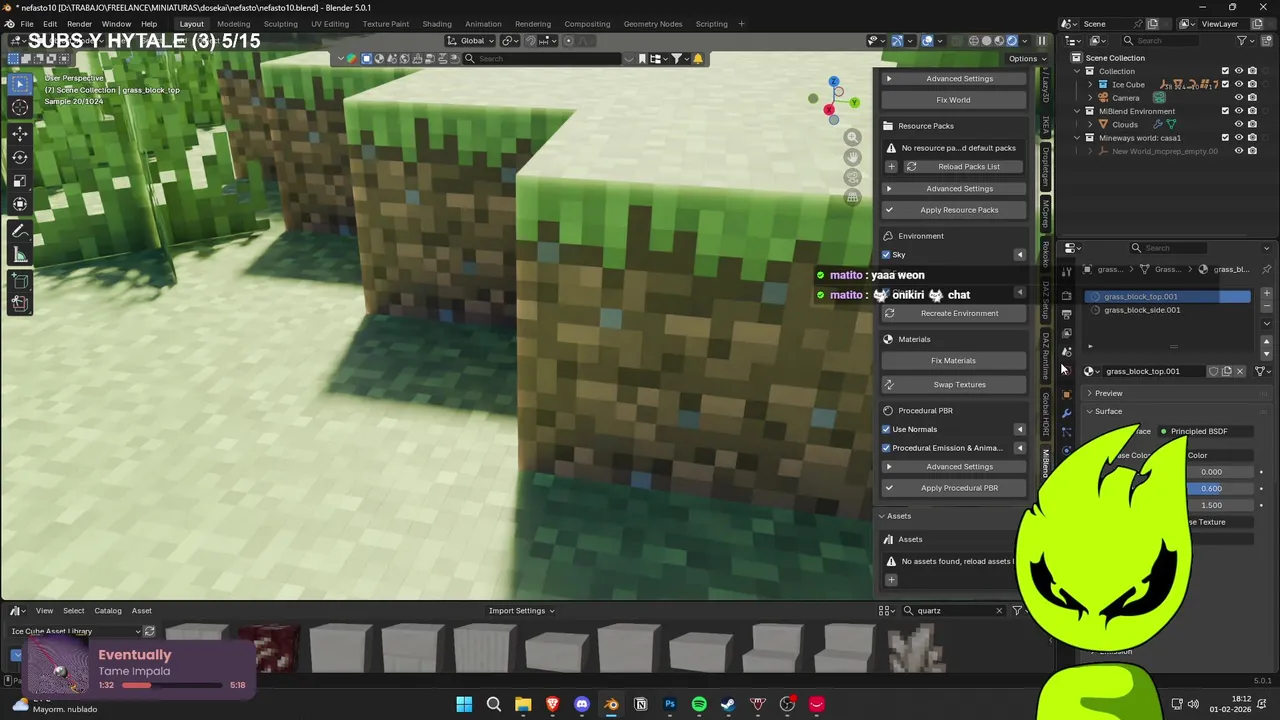Viewport: 1280px width, 720px height.
Task: Open the File menu
Action: coord(27,24)
